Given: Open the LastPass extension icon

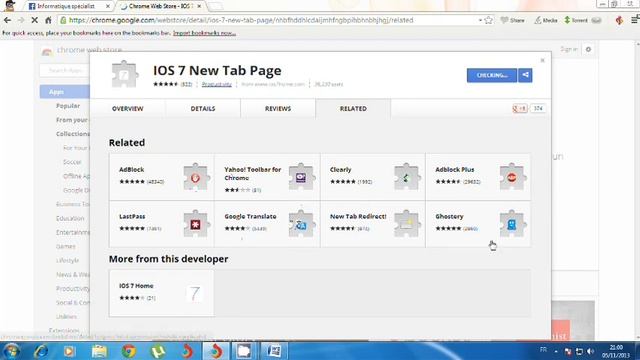Looking at the screenshot, I should [196, 224].
